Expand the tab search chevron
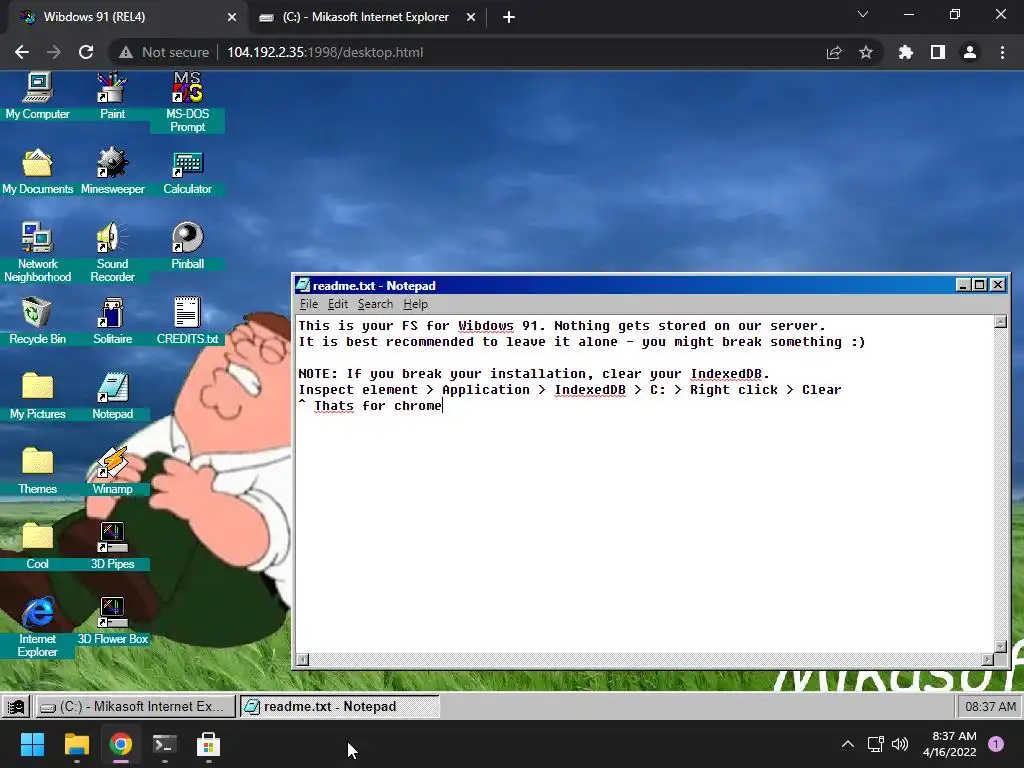Screen dimensions: 1024x768 pos(863,14)
